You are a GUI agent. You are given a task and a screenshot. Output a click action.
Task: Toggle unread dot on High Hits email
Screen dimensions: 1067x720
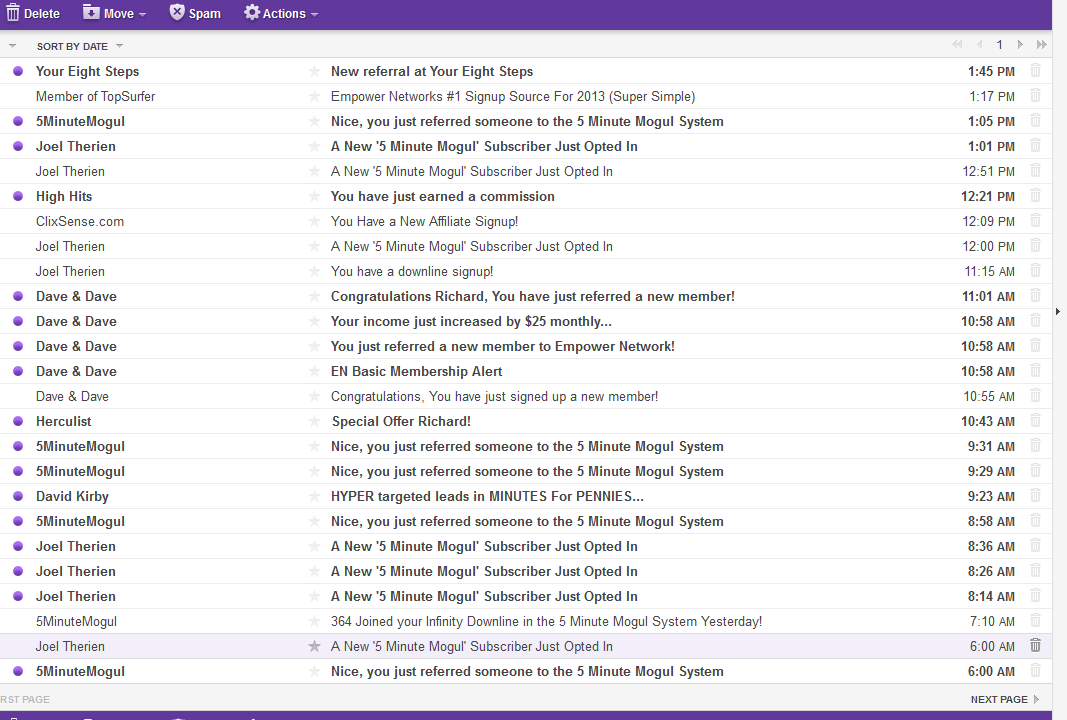[18, 196]
